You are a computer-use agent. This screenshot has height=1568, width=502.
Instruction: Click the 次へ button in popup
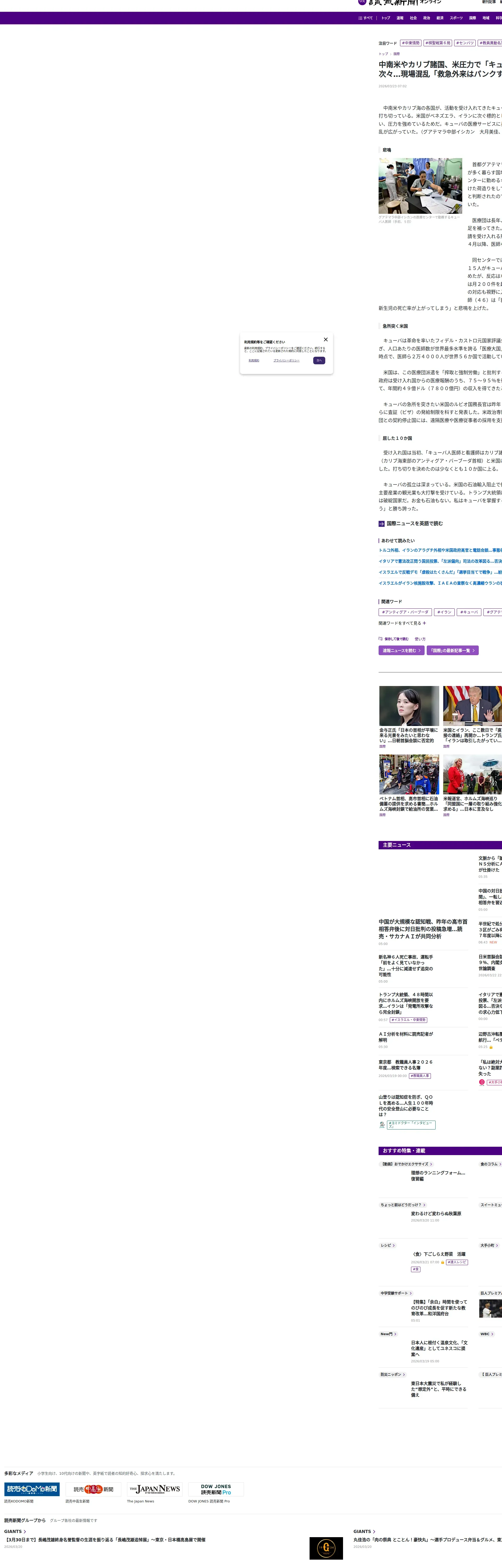[x=319, y=360]
